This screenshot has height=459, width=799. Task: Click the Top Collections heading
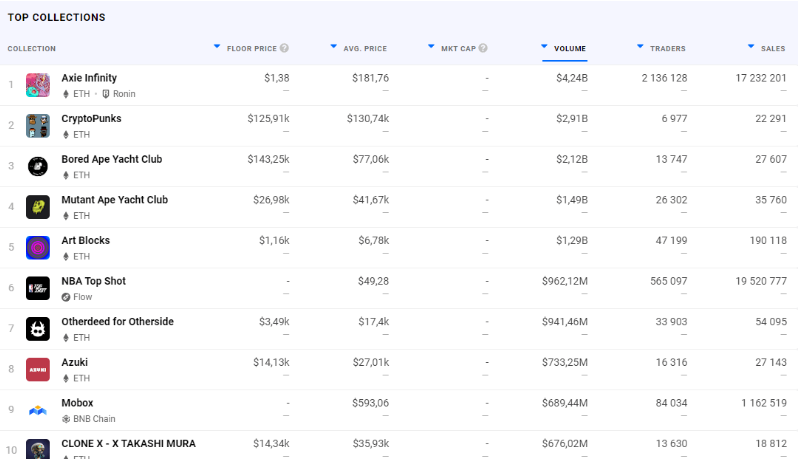57,17
